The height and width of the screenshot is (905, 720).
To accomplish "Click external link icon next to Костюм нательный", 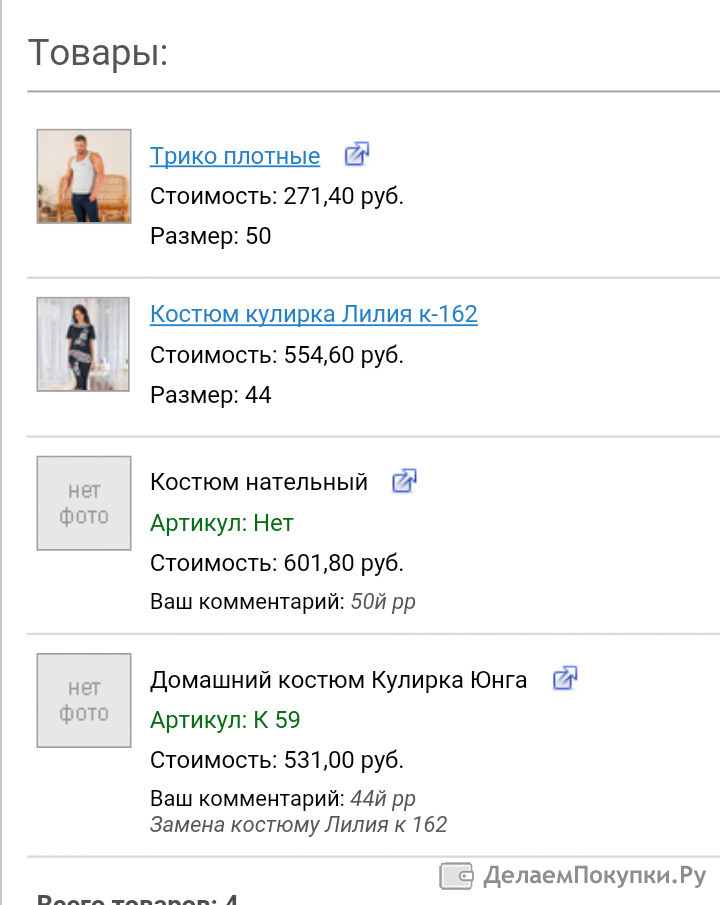I will (x=404, y=480).
